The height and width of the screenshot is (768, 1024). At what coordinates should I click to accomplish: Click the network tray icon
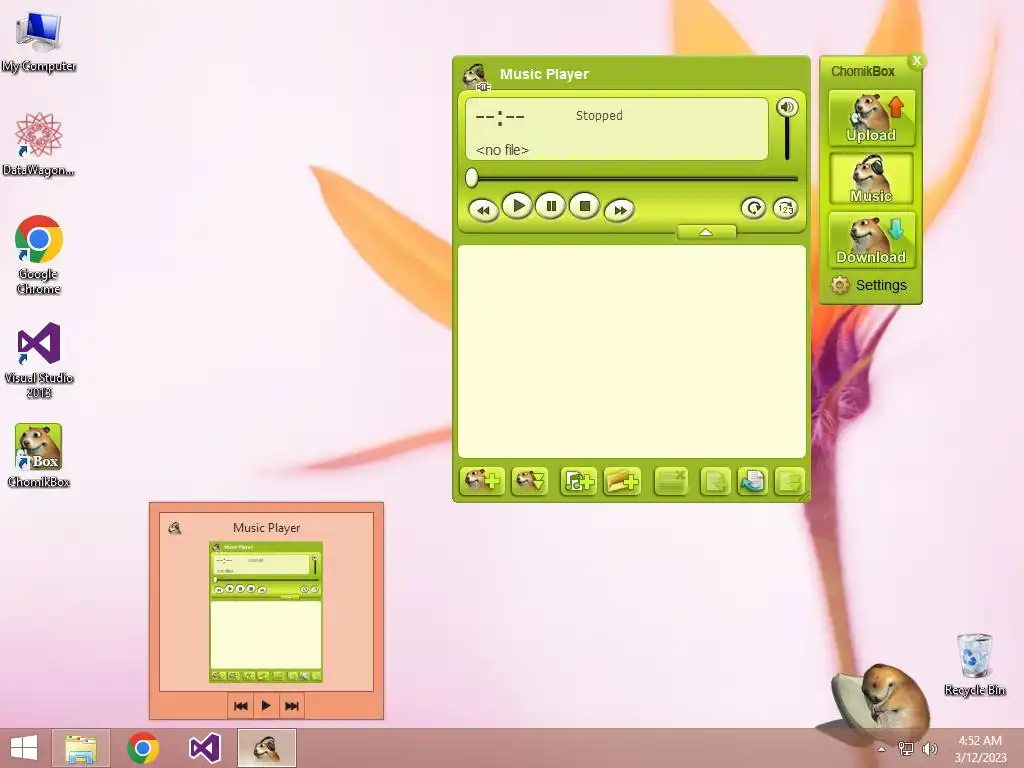906,749
